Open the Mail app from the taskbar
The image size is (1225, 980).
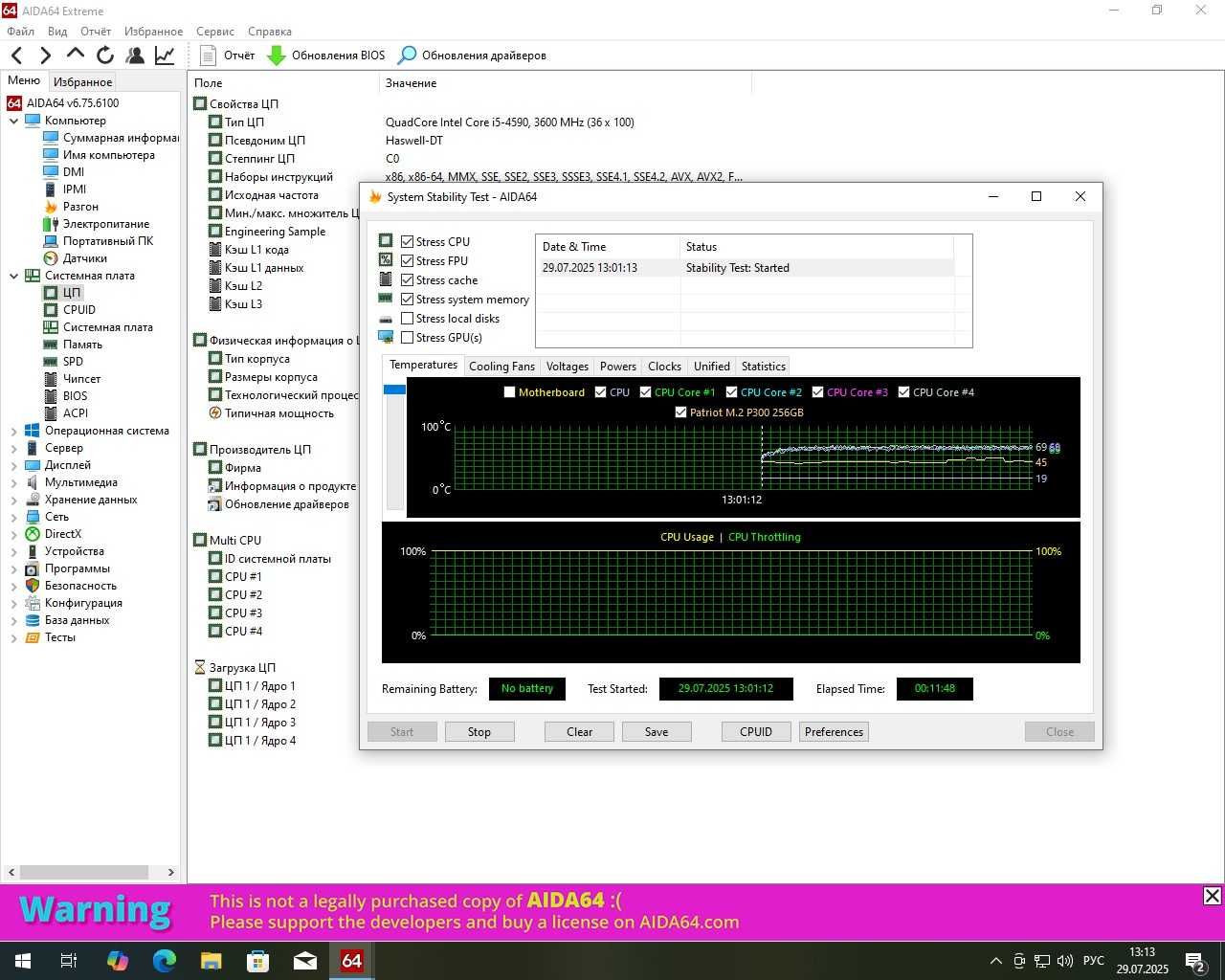pos(304,960)
